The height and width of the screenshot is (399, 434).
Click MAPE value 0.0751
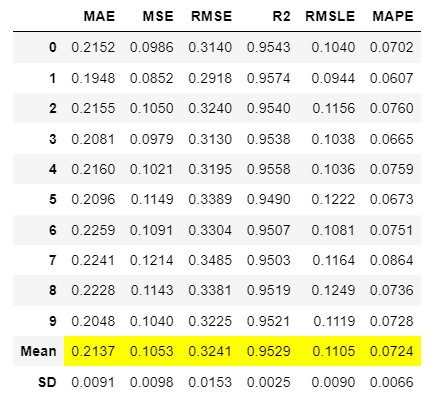point(392,230)
